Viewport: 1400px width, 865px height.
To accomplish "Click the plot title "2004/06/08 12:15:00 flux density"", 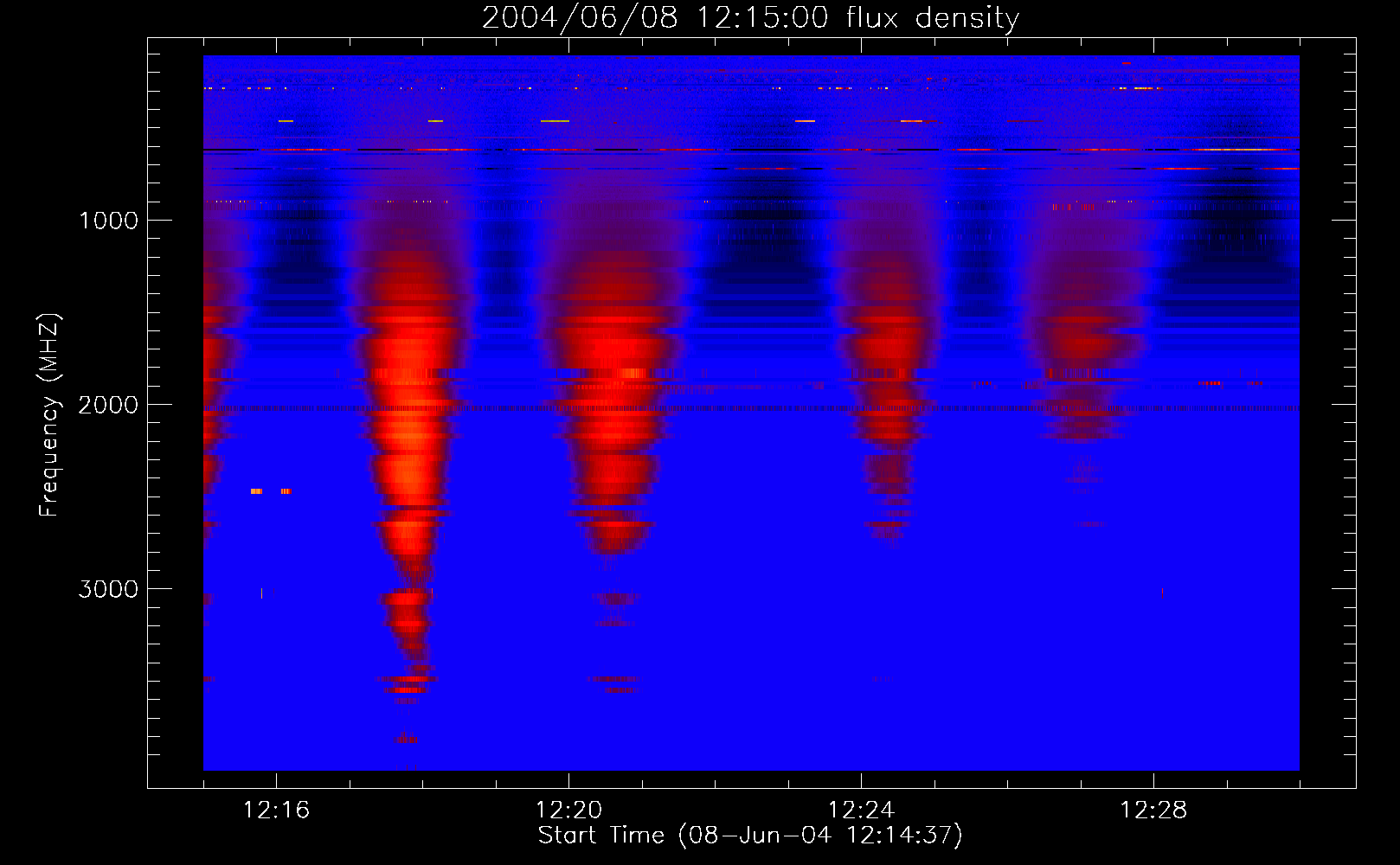I will pyautogui.click(x=750, y=17).
